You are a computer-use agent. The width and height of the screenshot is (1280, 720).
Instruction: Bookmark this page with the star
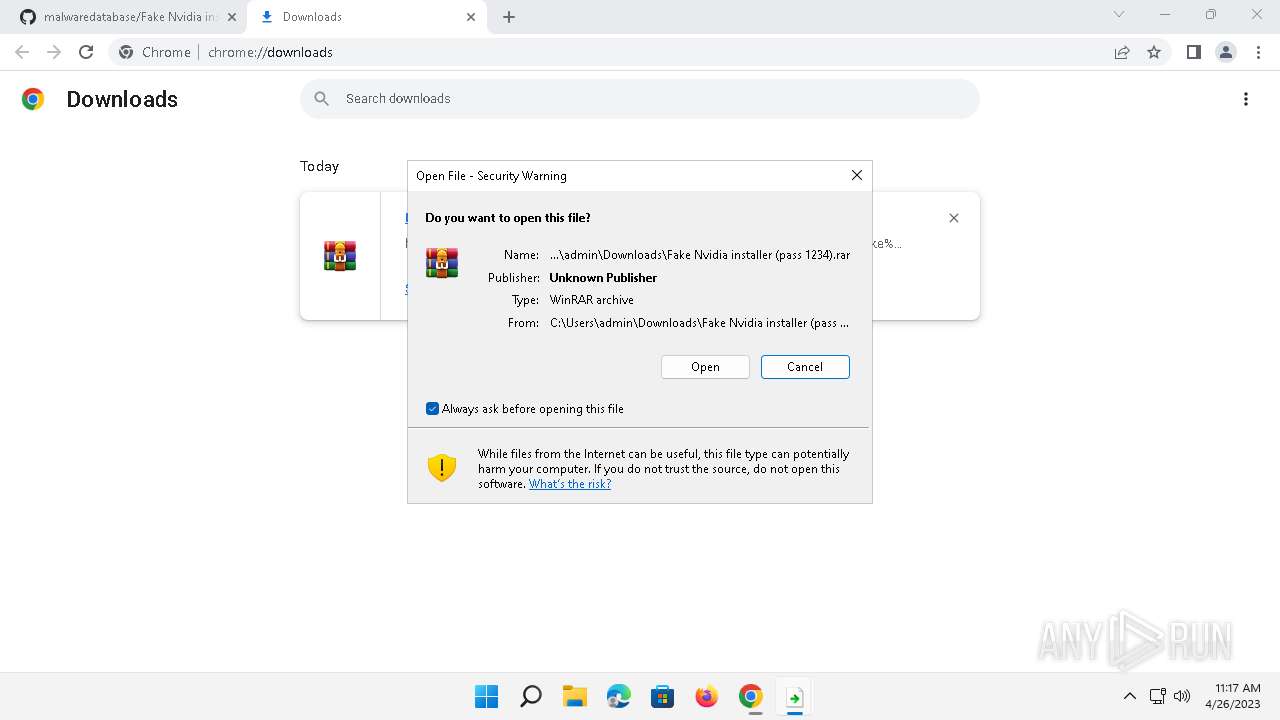point(1154,52)
